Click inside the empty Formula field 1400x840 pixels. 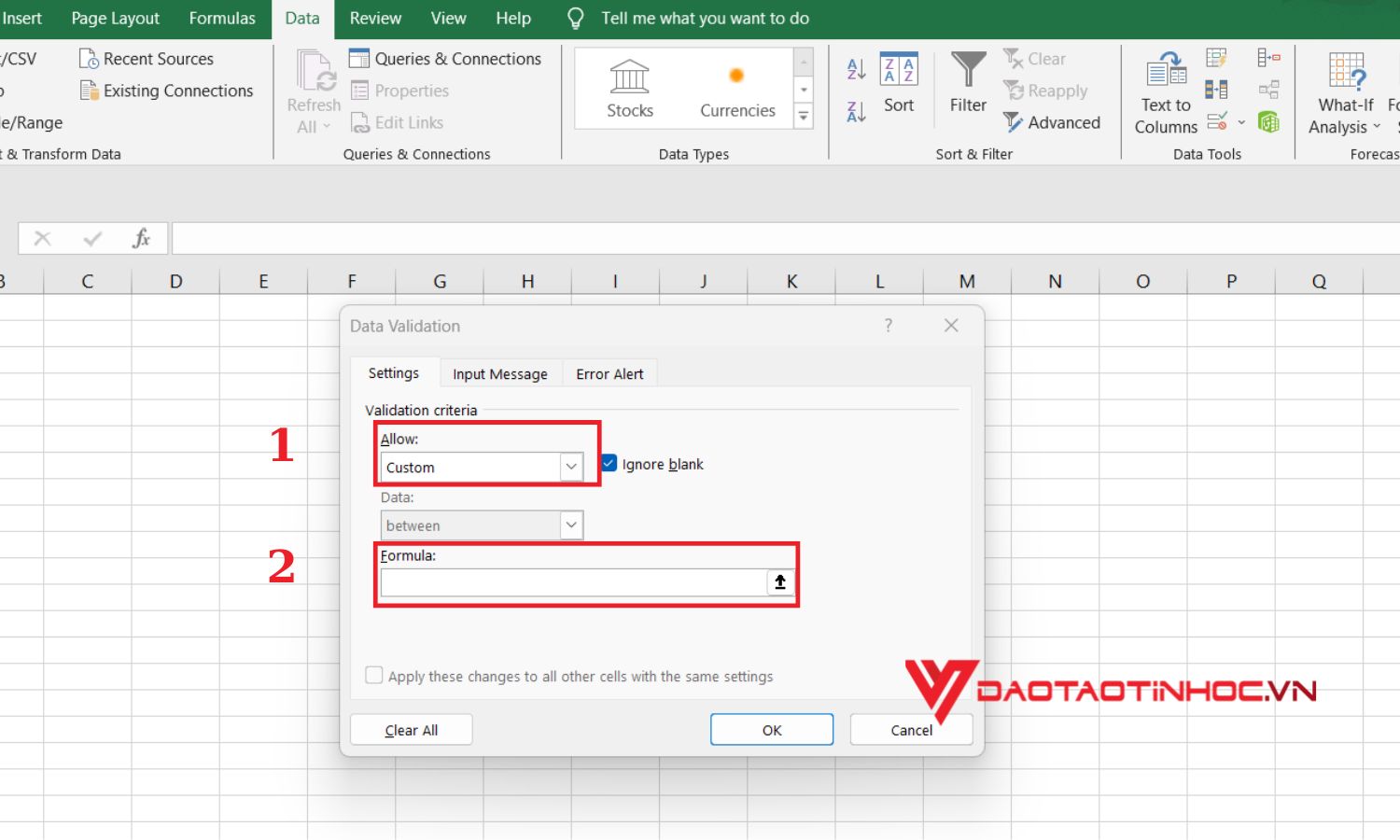571,582
